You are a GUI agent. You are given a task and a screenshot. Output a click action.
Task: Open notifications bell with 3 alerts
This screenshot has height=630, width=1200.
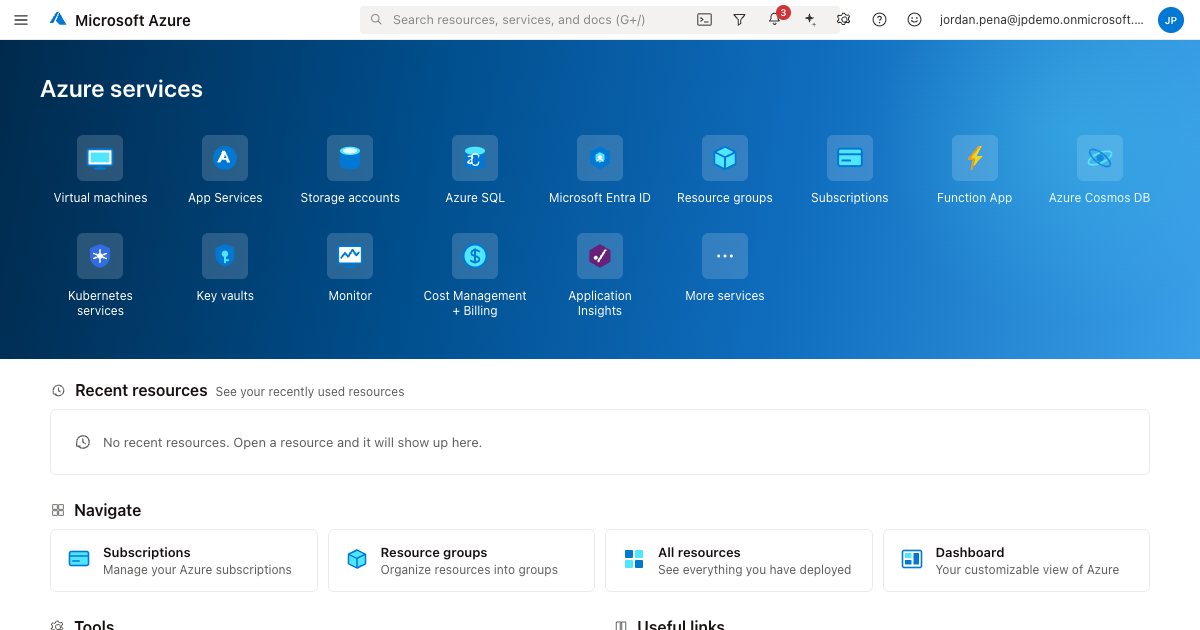(x=775, y=18)
